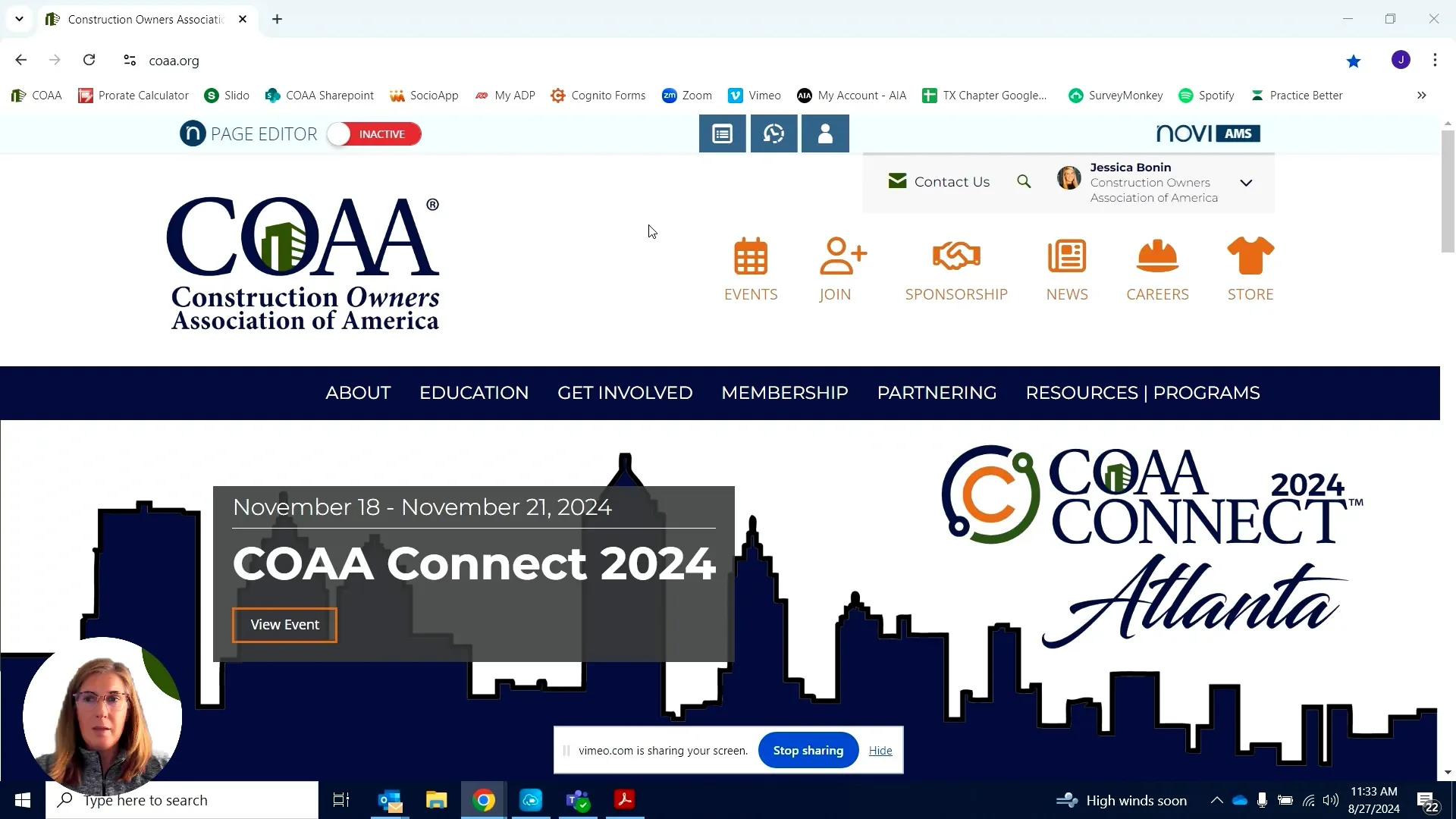Click the View Event button

pos(284,625)
